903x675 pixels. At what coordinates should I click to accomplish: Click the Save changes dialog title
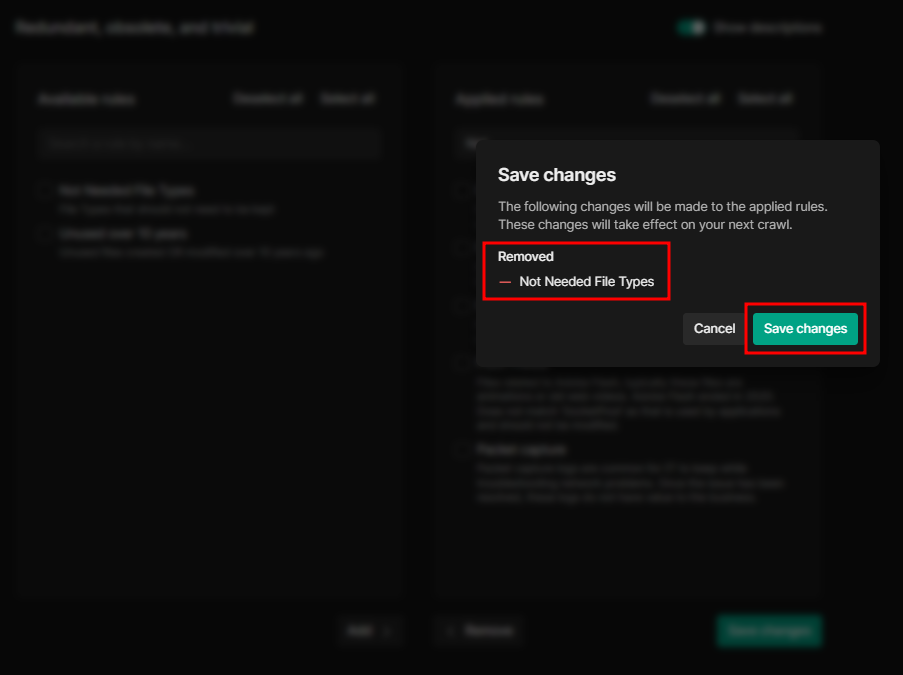pyautogui.click(x=556, y=176)
